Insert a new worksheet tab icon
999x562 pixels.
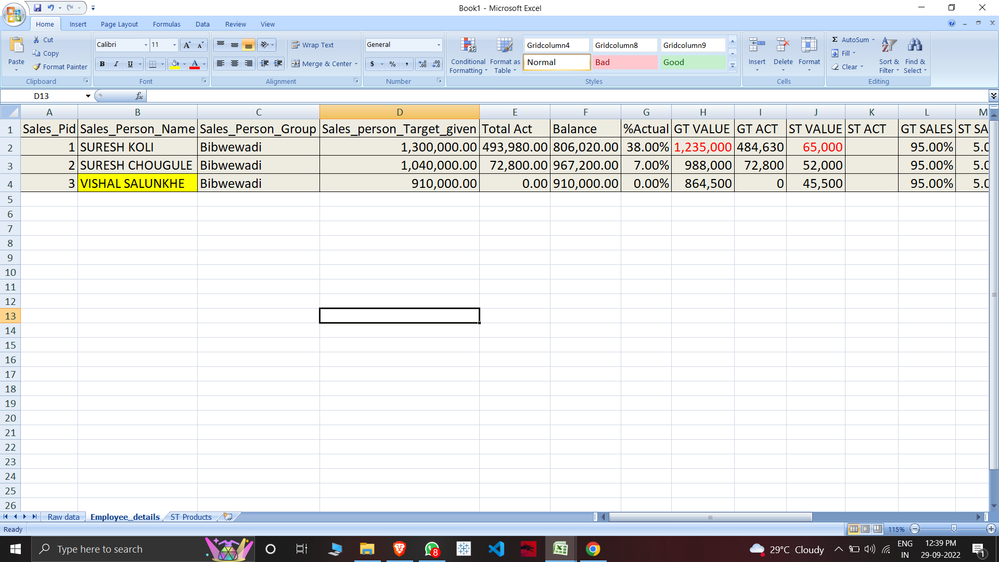pos(227,517)
